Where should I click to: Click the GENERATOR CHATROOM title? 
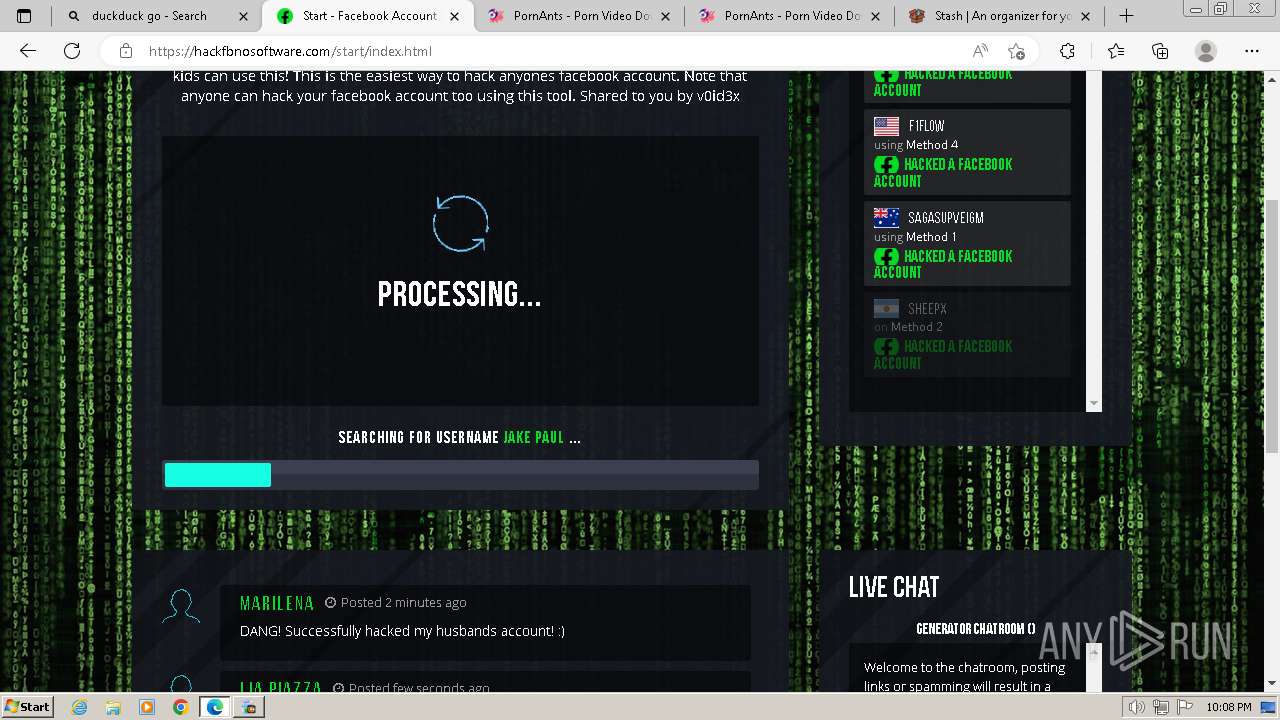pyautogui.click(x=976, y=629)
